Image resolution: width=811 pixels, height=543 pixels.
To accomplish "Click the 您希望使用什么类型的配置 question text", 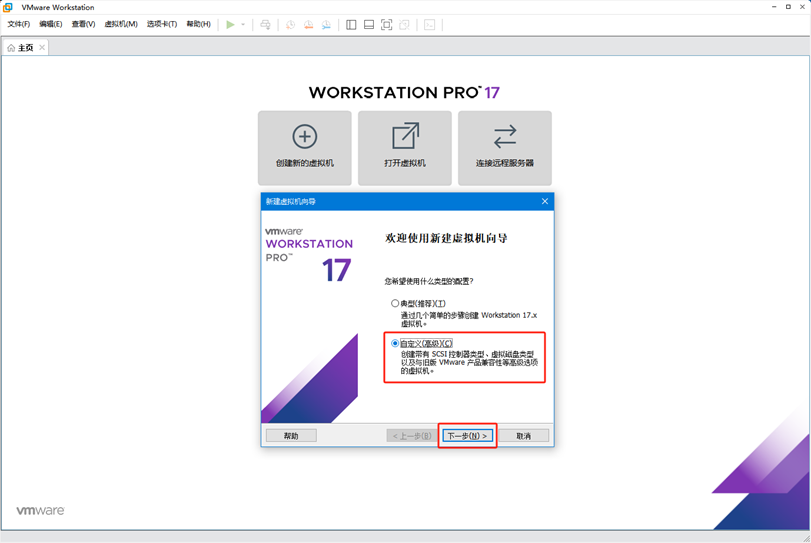I will 429,281.
